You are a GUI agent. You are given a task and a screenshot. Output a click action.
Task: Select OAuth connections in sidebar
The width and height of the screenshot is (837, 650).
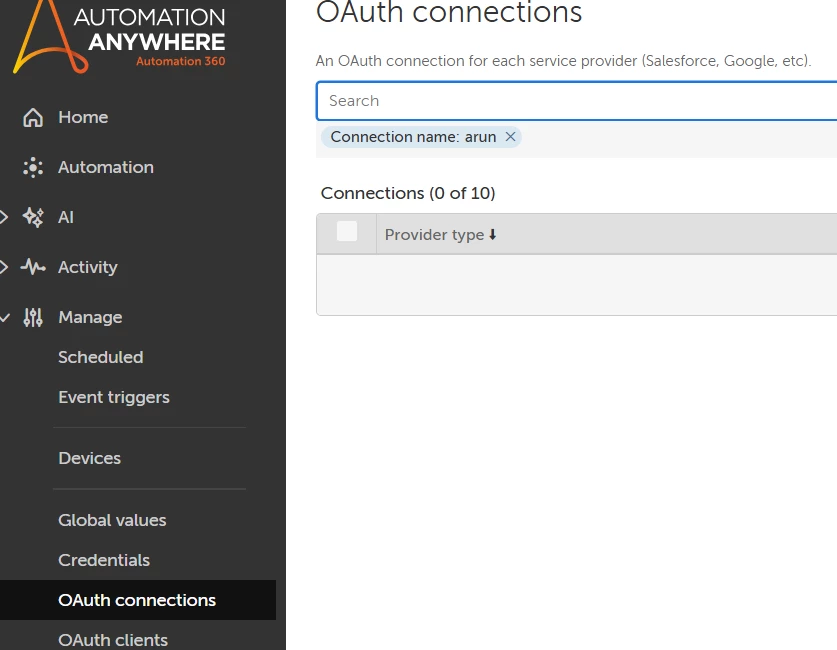(137, 600)
